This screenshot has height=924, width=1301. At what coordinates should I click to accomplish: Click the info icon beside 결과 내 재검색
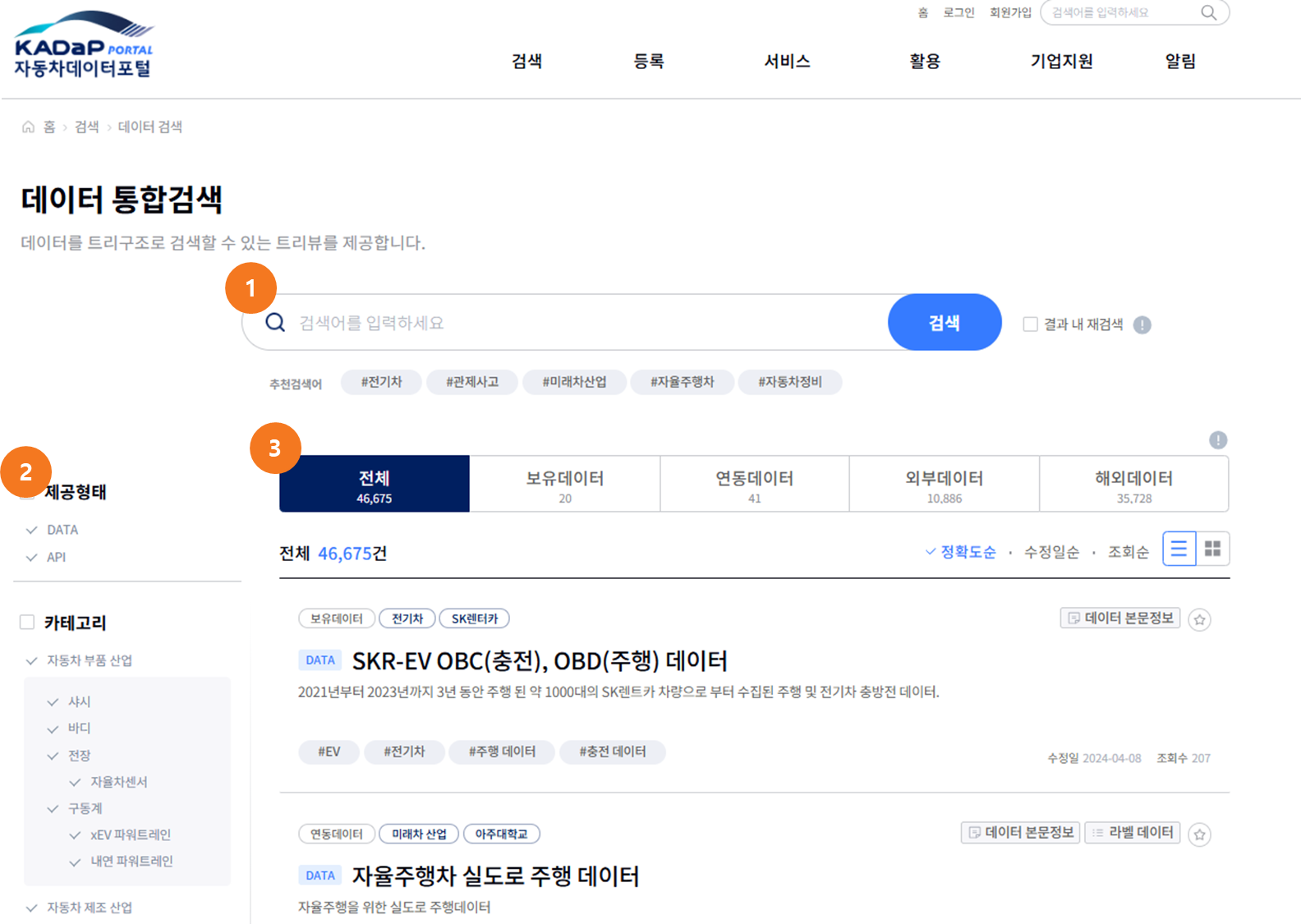pos(1142,324)
